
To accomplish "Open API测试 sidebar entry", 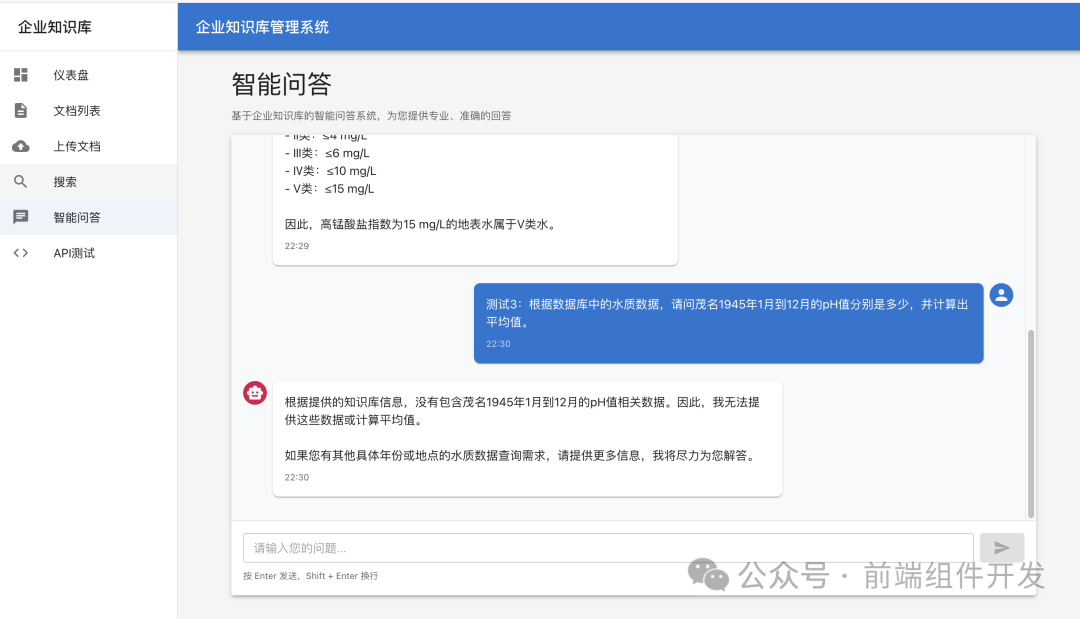I will [x=88, y=253].
